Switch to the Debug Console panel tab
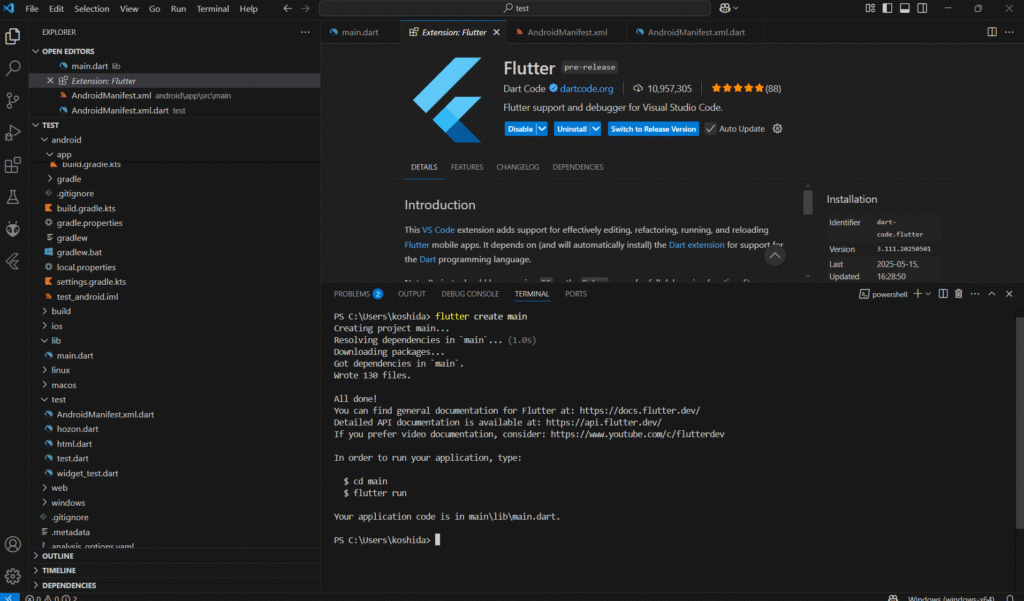The height and width of the screenshot is (601, 1024). (470, 294)
